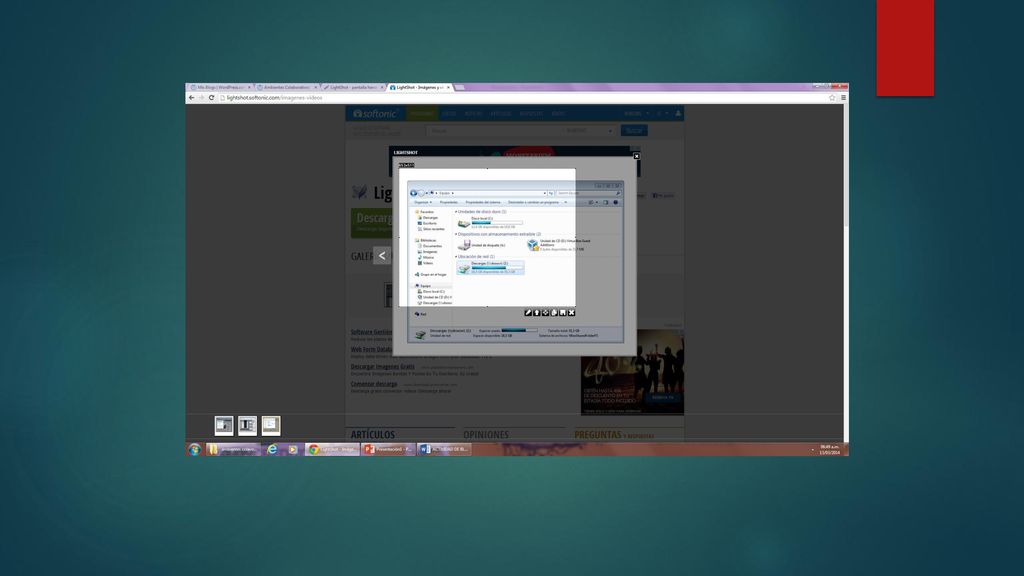This screenshot has width=1024, height=576.
Task: Open the OPINIONES tab
Action: (486, 434)
